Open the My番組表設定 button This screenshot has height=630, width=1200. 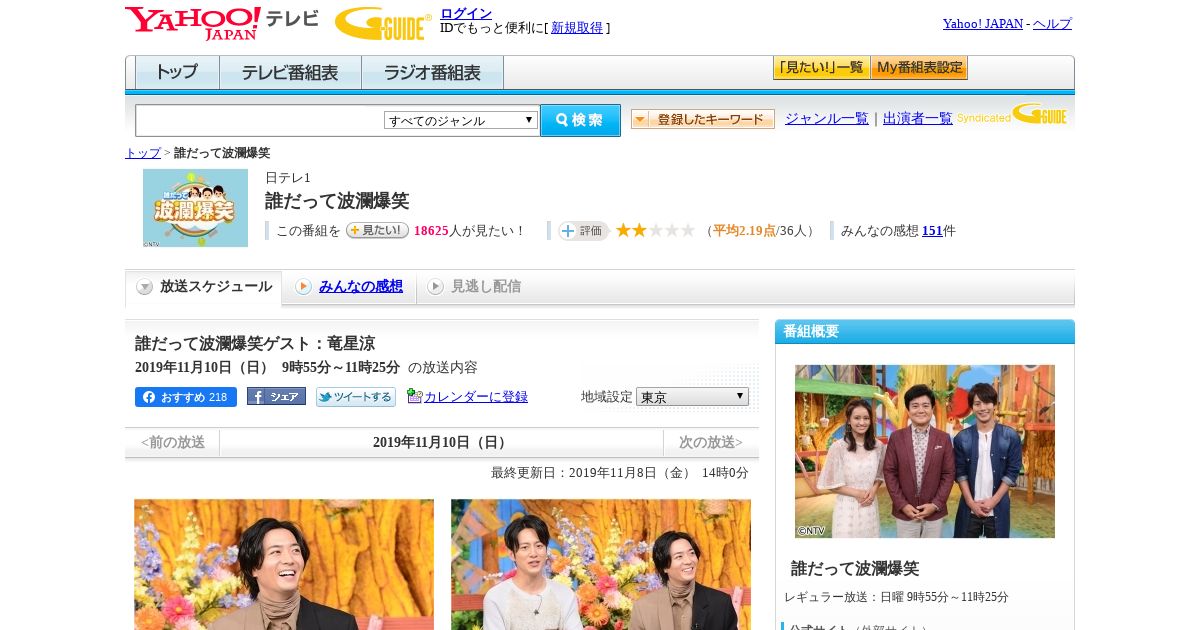919,68
